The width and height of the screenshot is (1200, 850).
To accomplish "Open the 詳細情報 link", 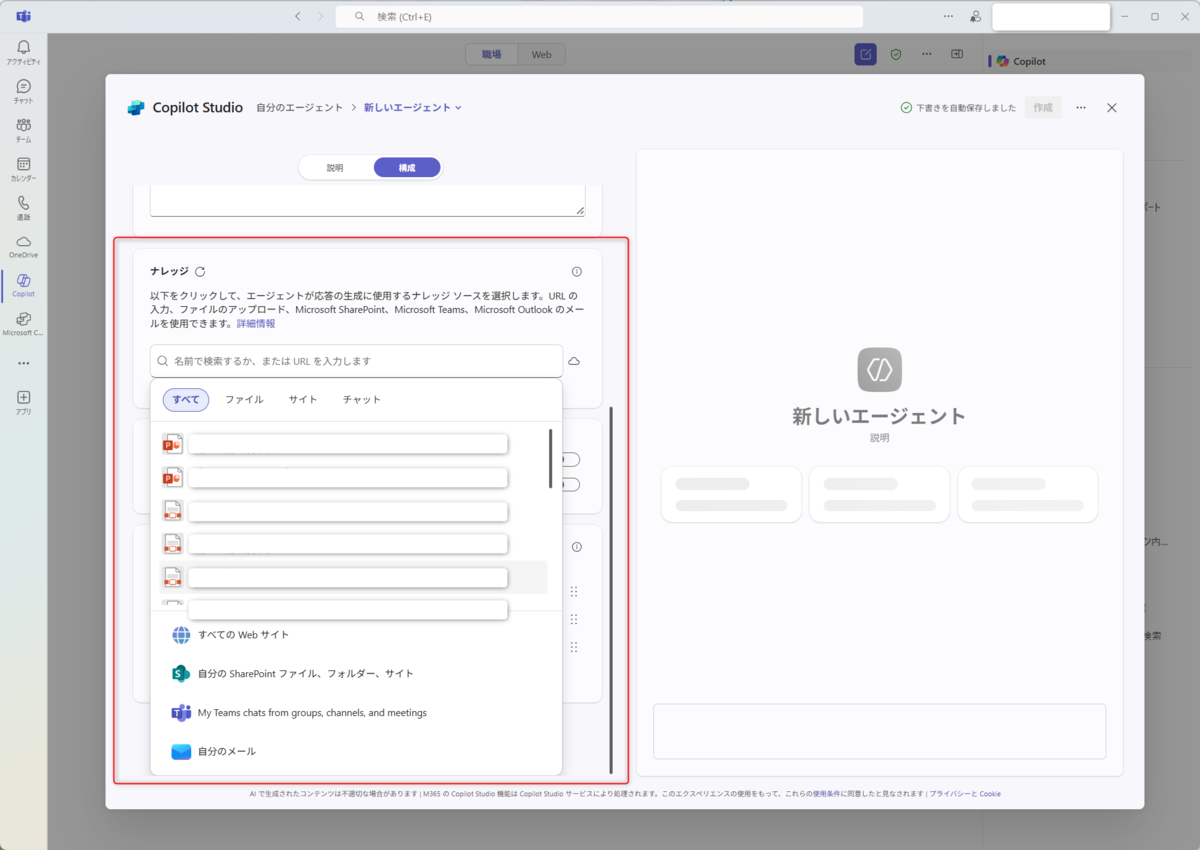I will (256, 324).
